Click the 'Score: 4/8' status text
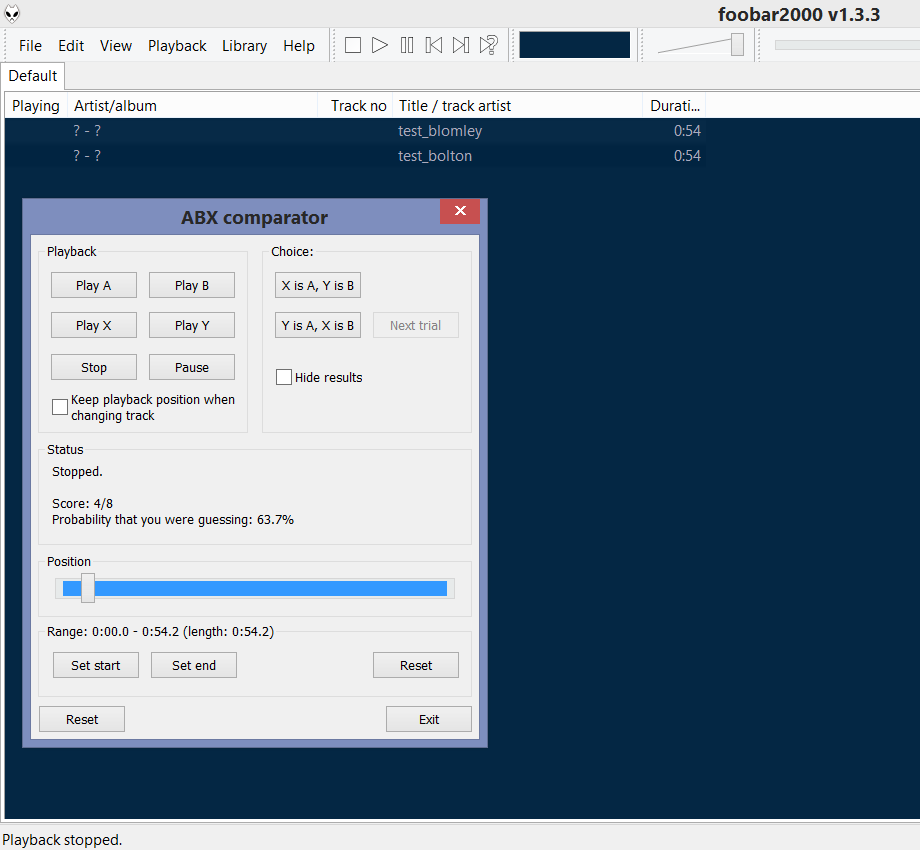The width and height of the screenshot is (920, 850). click(x=82, y=503)
